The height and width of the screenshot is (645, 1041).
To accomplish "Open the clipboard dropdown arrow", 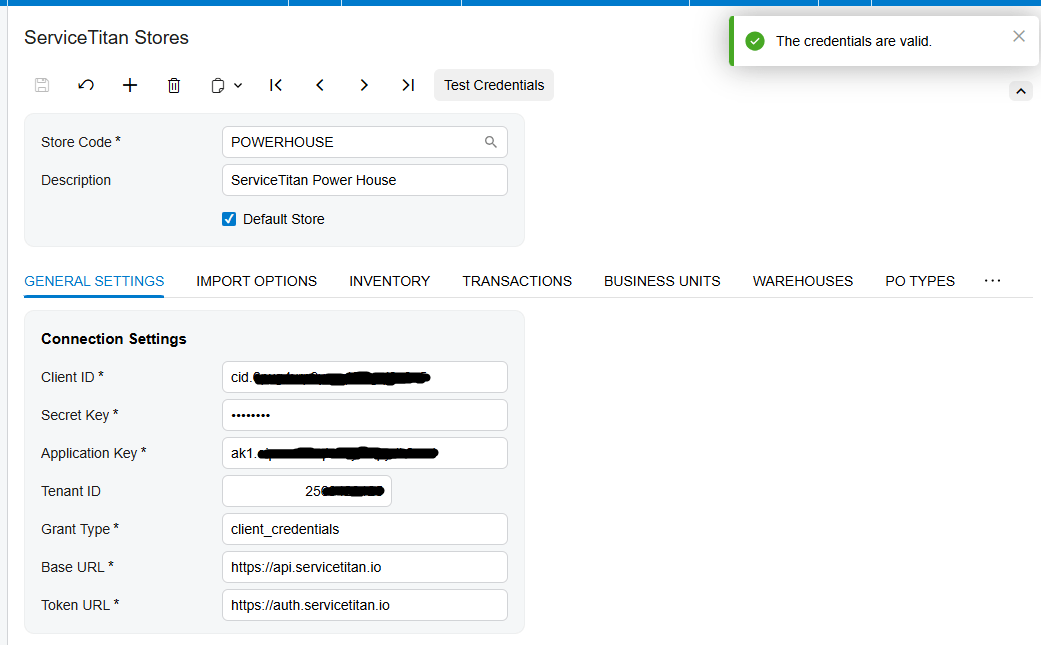I will (238, 86).
